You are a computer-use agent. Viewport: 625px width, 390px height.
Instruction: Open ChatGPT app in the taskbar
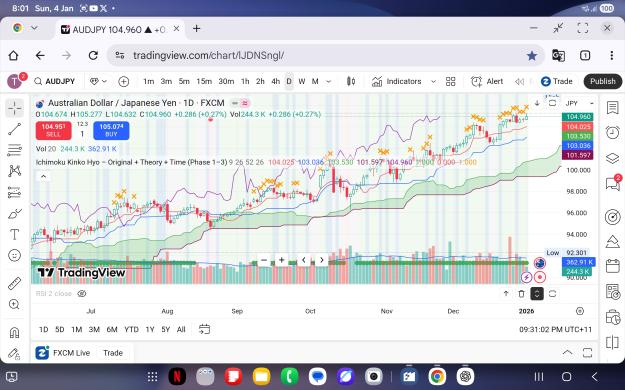[465, 376]
